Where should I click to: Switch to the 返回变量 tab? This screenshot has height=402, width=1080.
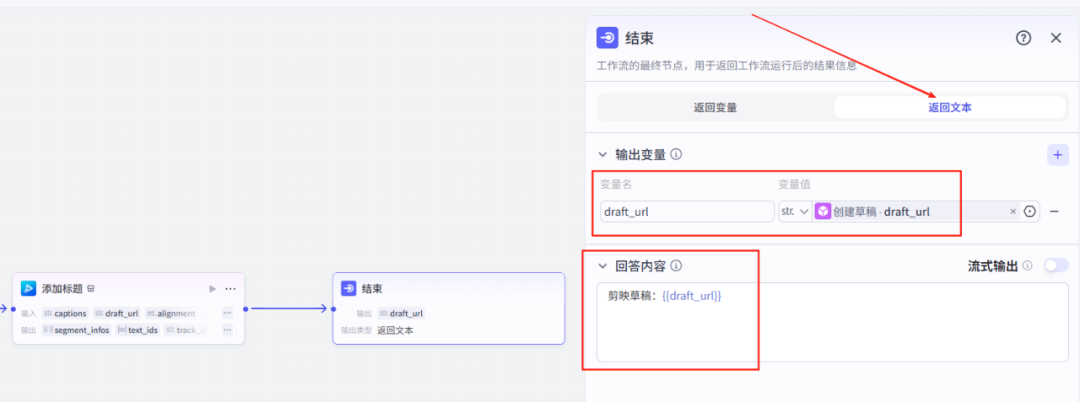pyautogui.click(x=716, y=107)
